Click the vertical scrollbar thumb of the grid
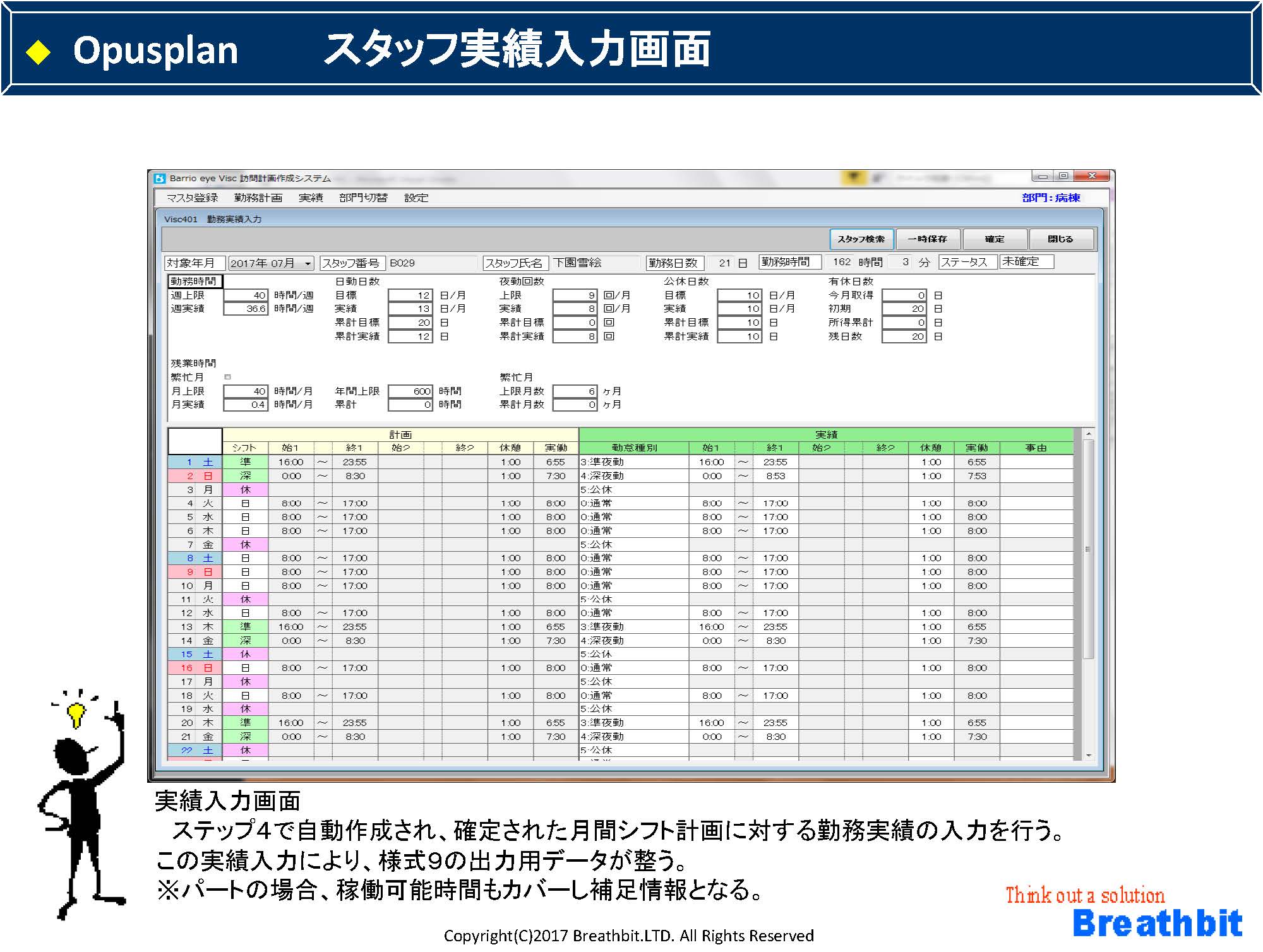The image size is (1263, 952). [x=1088, y=549]
